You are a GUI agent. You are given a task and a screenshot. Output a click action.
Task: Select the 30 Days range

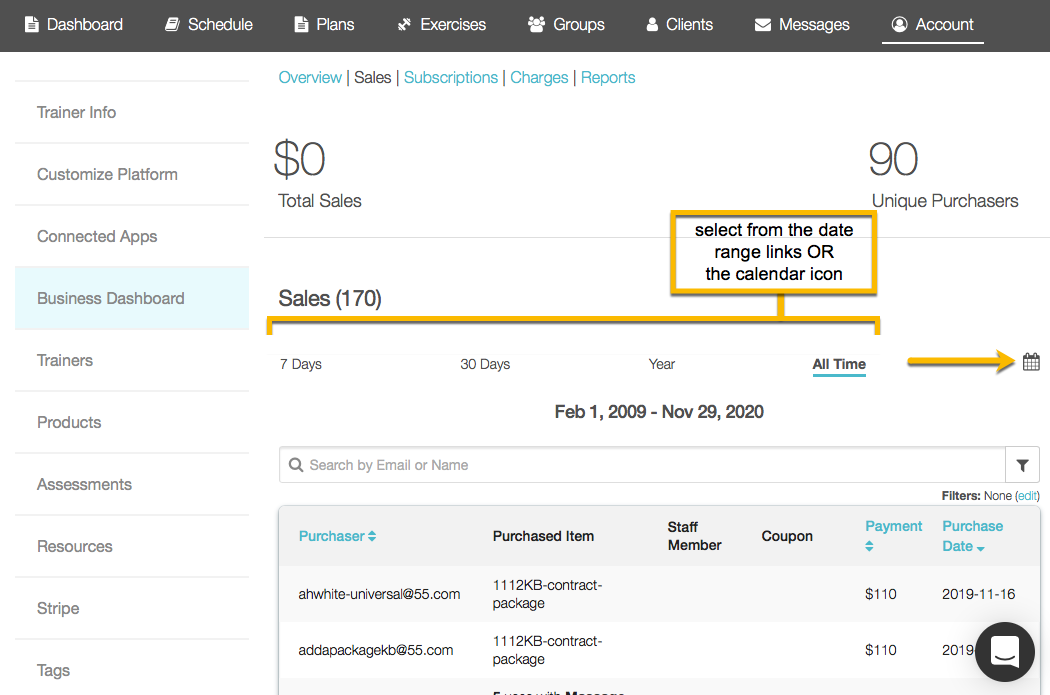pos(485,364)
